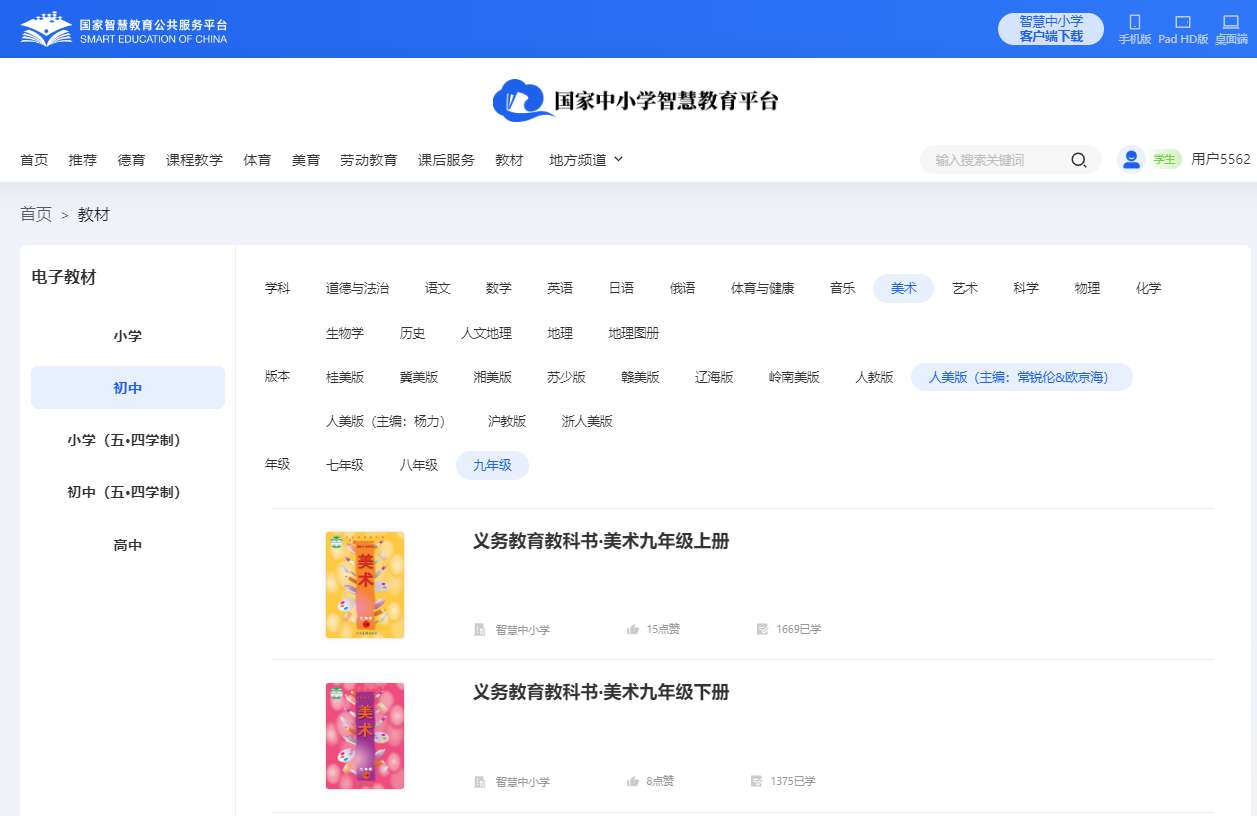Filter by 九年级 grade
The width and height of the screenshot is (1257, 816).
point(492,465)
